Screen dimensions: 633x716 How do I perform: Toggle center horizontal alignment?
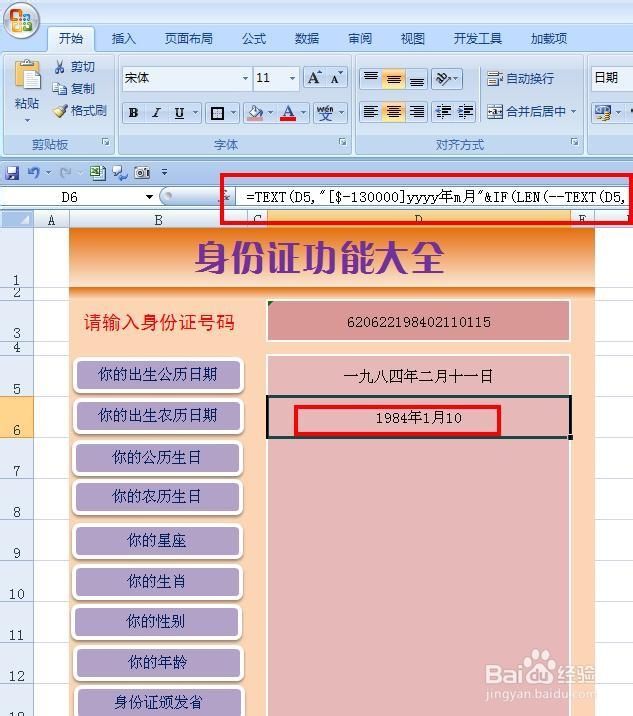393,112
